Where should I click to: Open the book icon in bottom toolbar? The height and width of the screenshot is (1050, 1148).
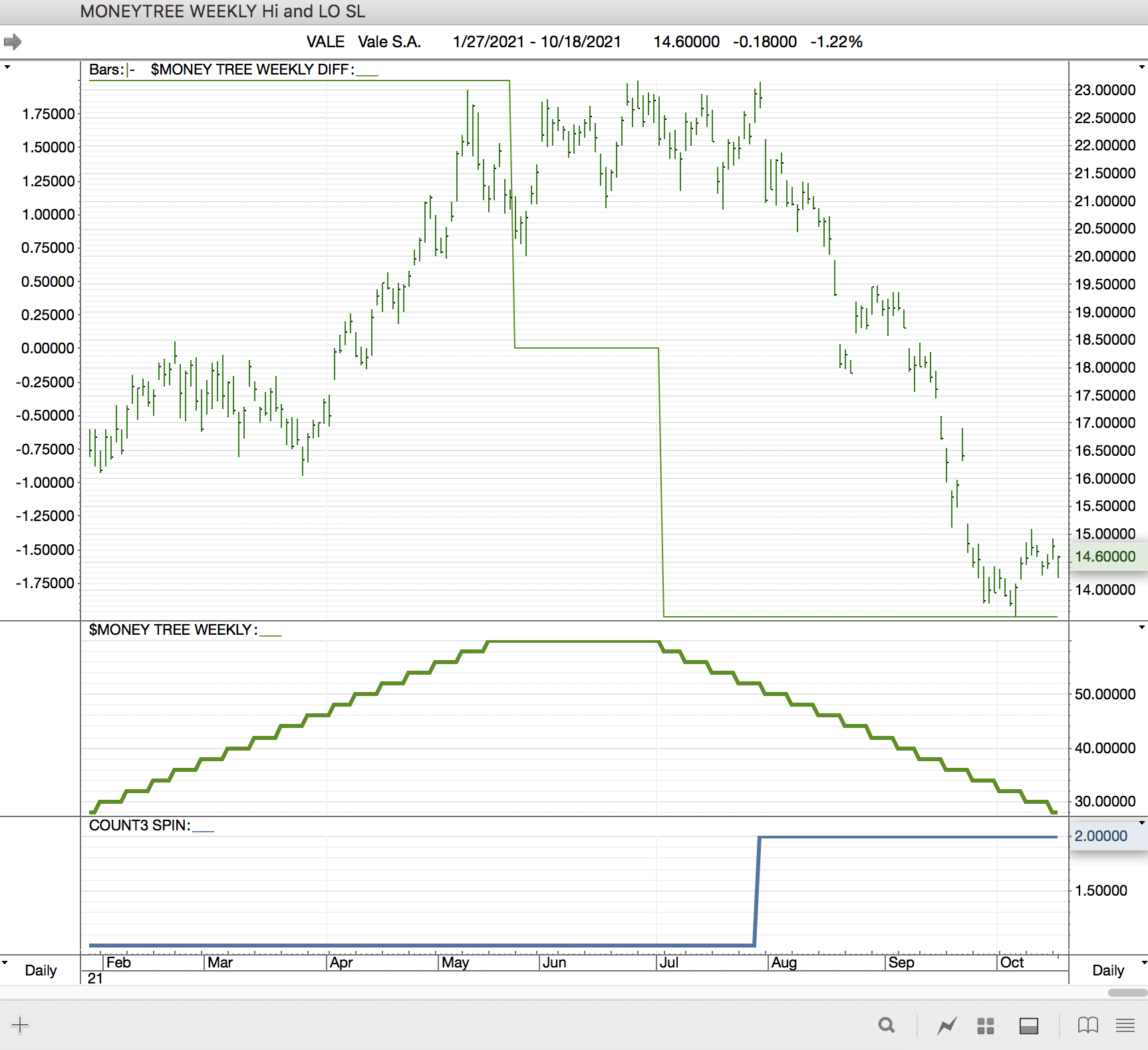coord(1087,1025)
